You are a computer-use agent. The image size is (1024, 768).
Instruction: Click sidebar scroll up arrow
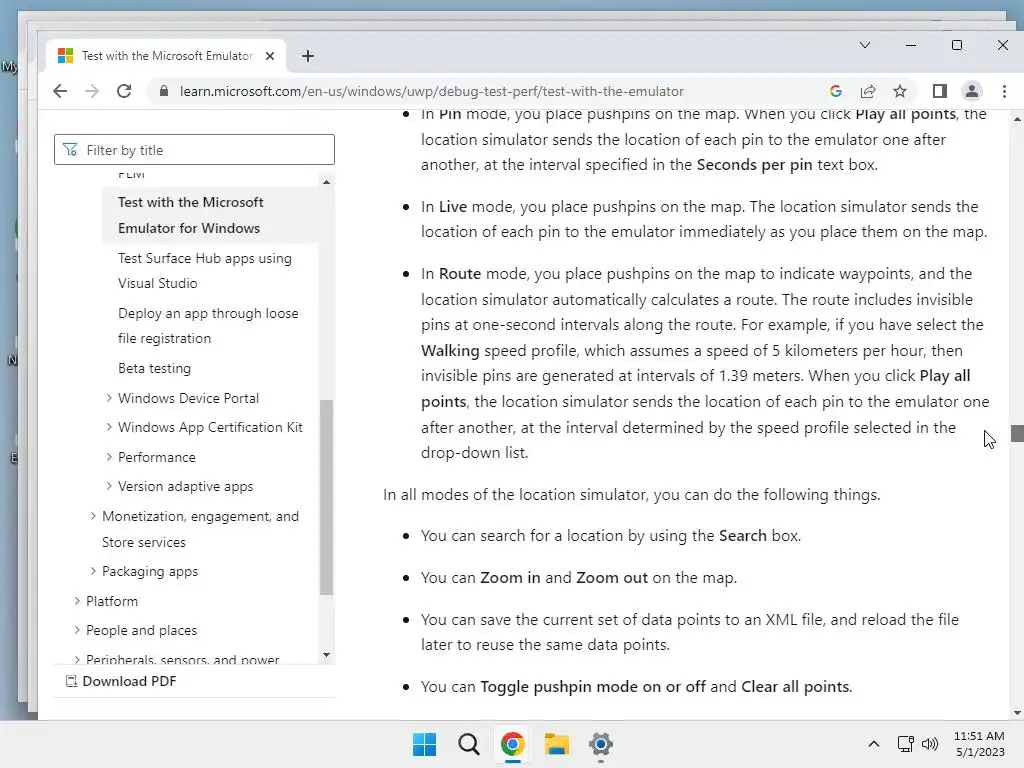click(x=327, y=182)
